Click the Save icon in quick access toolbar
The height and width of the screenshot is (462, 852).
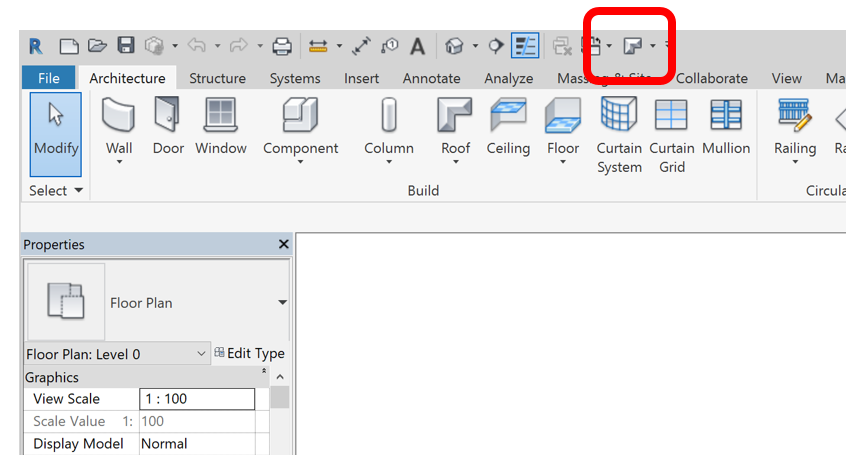[x=126, y=46]
